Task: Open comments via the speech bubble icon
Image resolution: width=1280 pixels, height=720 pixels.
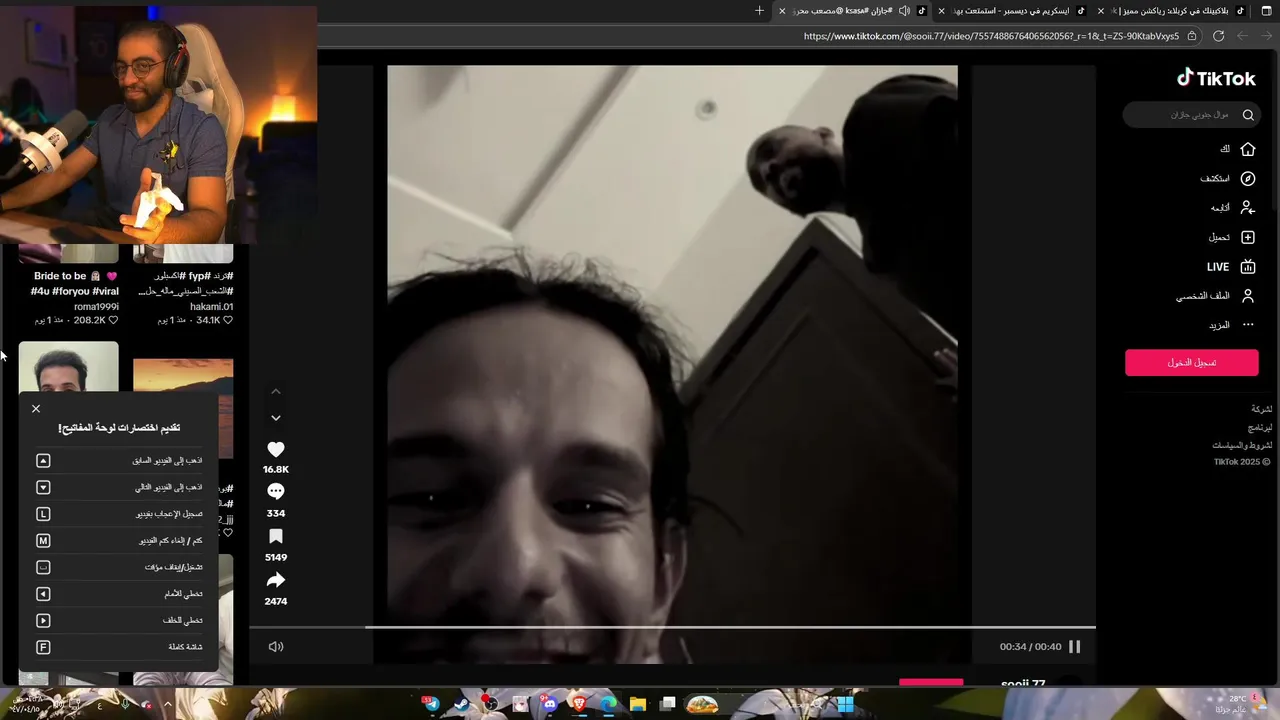Action: click(276, 492)
